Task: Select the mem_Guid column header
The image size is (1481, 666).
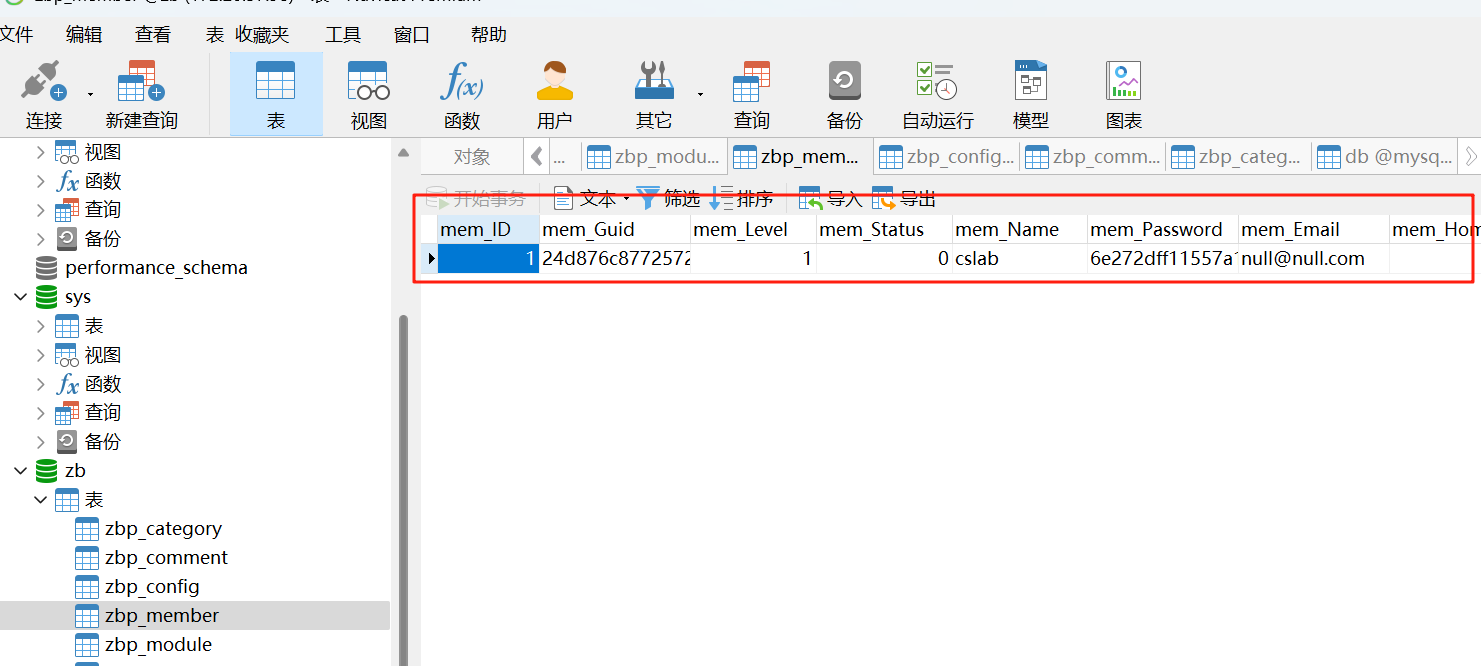Action: [615, 230]
